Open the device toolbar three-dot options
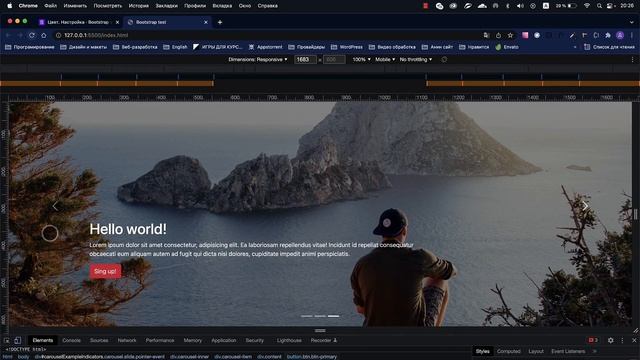The height and width of the screenshot is (360, 640). (632, 60)
